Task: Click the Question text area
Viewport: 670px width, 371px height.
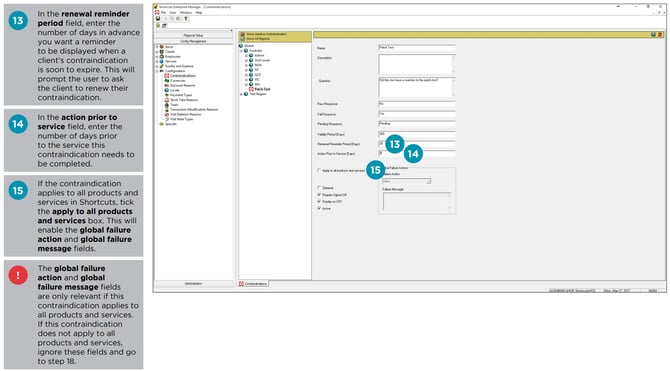Action: (x=417, y=87)
